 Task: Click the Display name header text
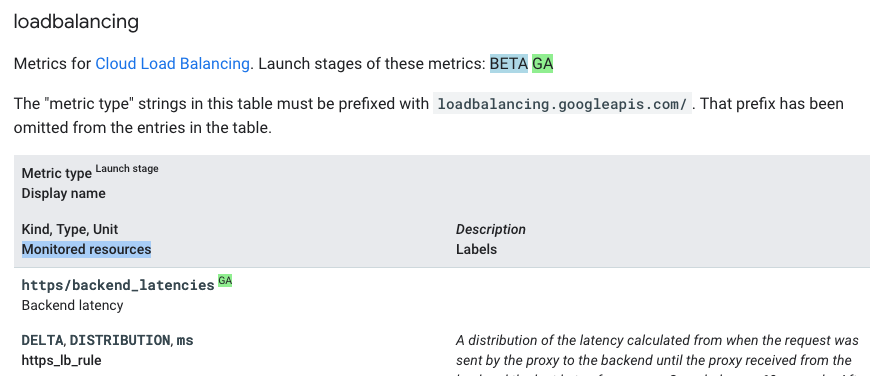[63, 193]
